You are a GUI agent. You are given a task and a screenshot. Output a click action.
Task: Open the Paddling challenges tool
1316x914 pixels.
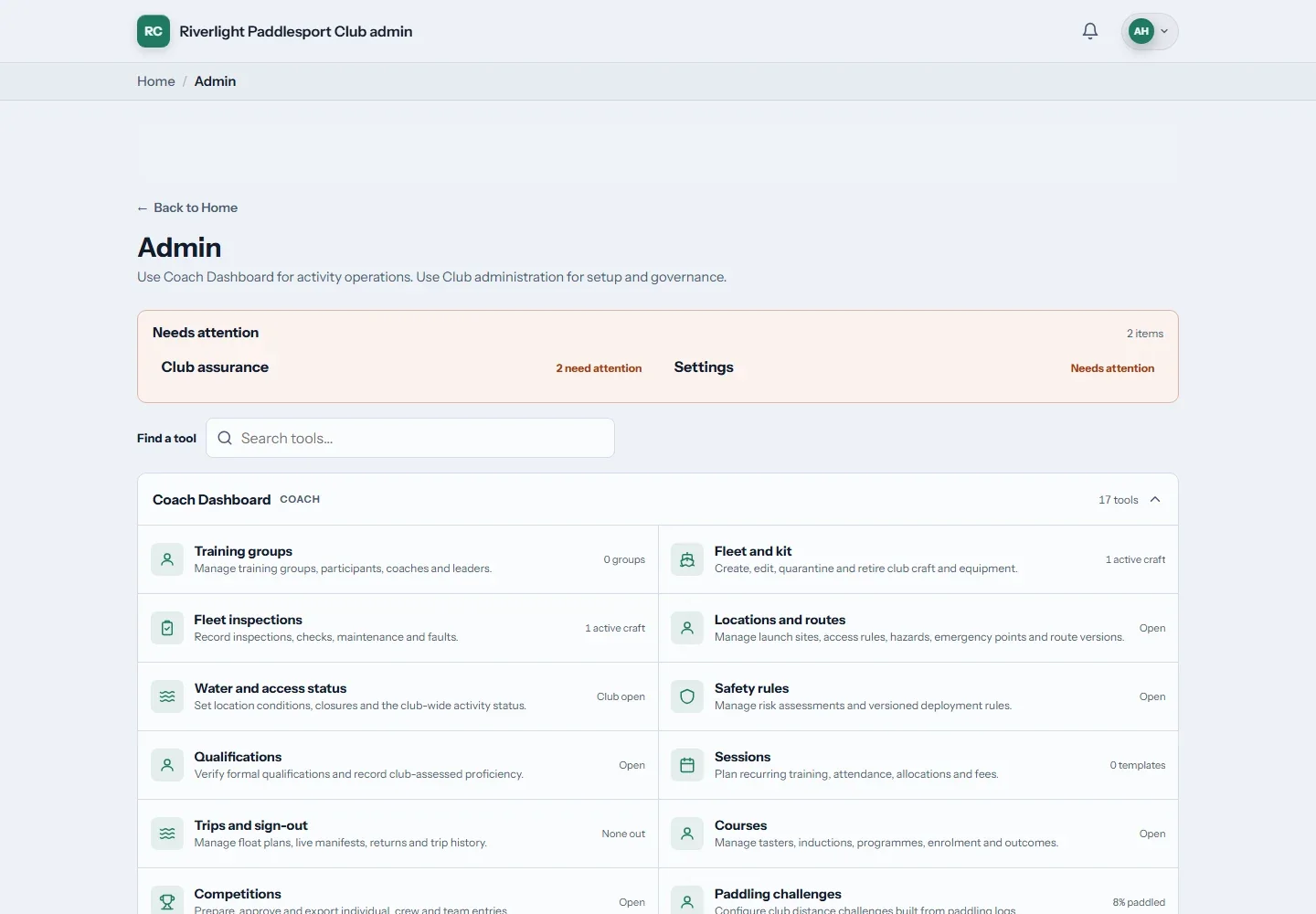click(918, 891)
